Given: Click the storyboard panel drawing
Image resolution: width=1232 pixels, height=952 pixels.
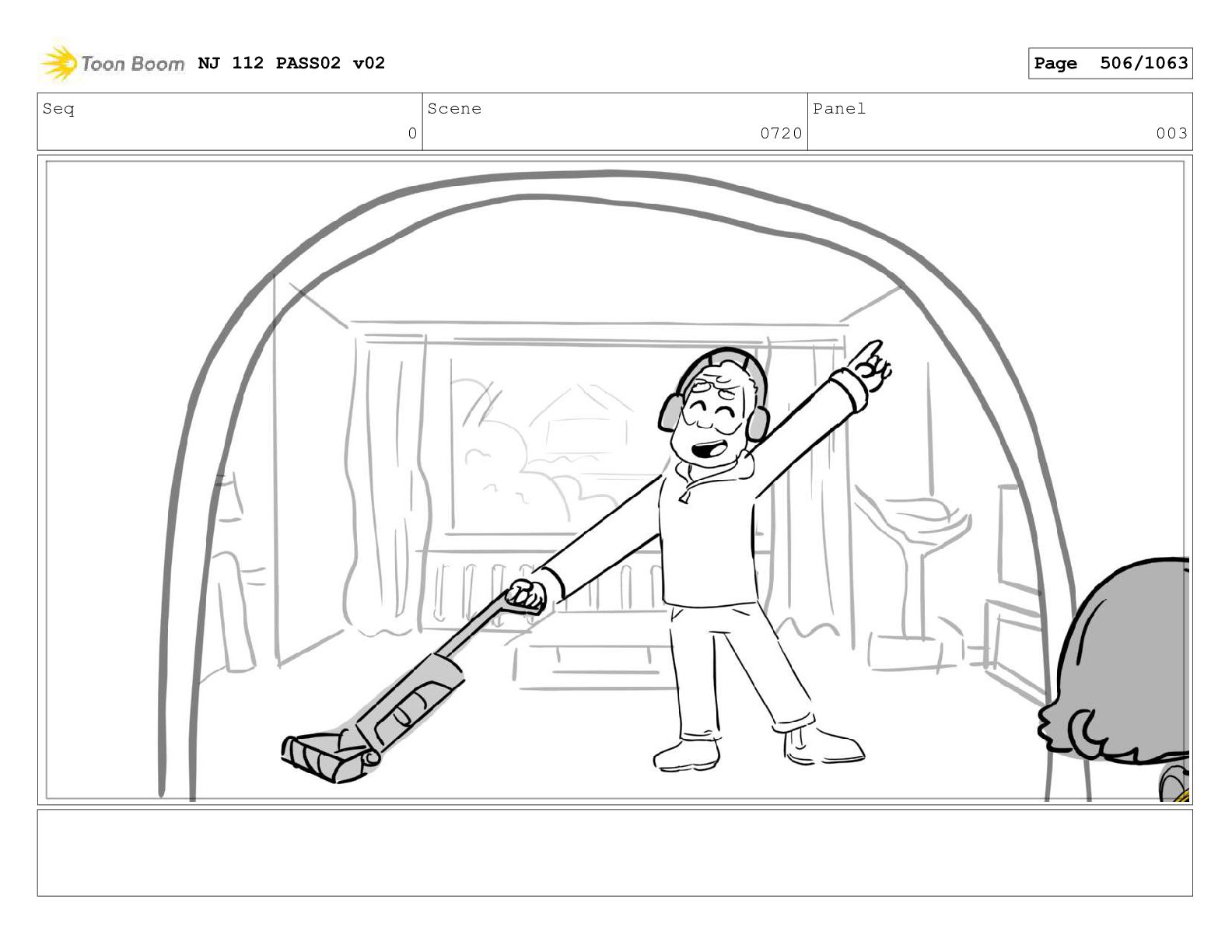Looking at the screenshot, I should [x=614, y=480].
